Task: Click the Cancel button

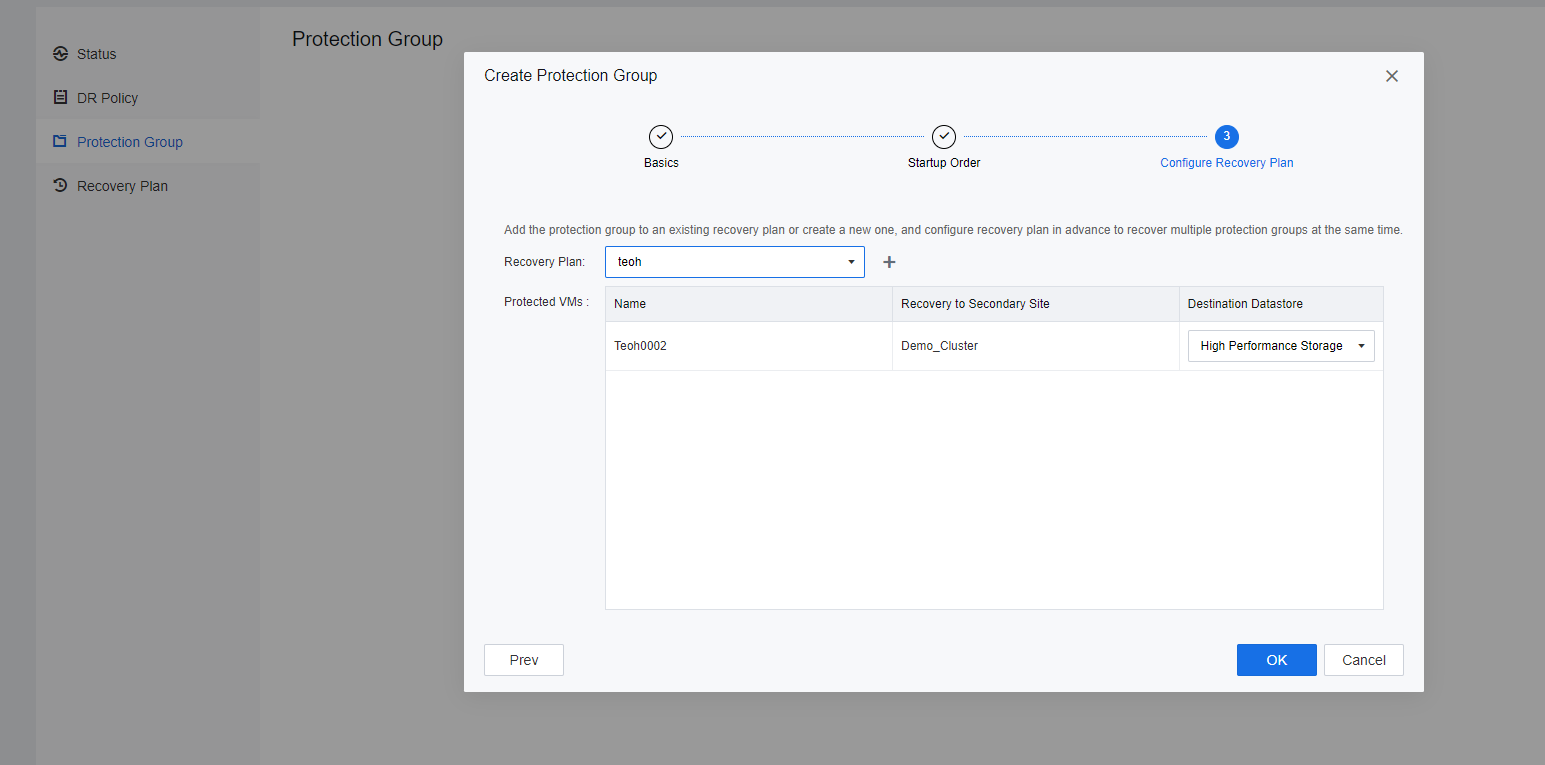Action: pyautogui.click(x=1363, y=660)
